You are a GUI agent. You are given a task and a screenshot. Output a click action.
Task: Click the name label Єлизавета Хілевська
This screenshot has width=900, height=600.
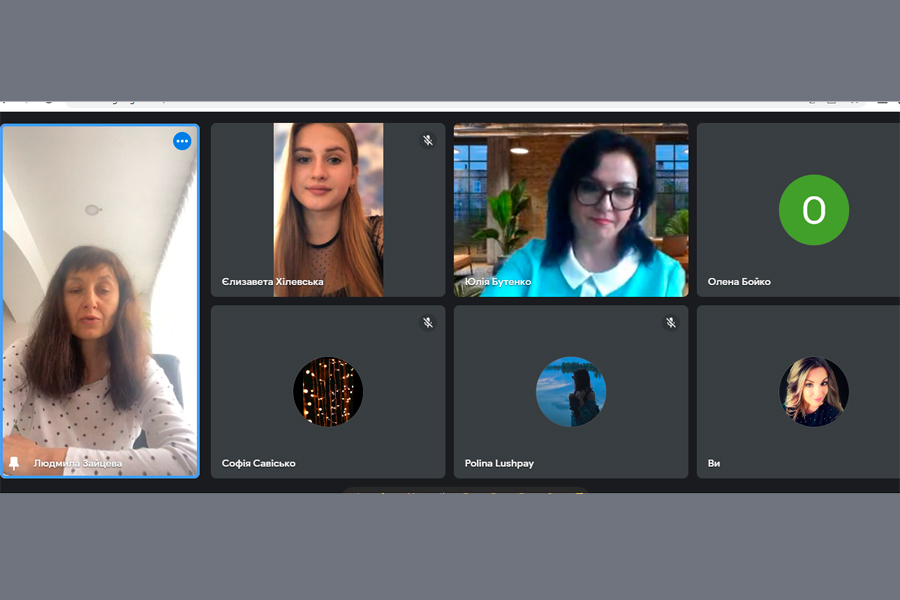[273, 281]
